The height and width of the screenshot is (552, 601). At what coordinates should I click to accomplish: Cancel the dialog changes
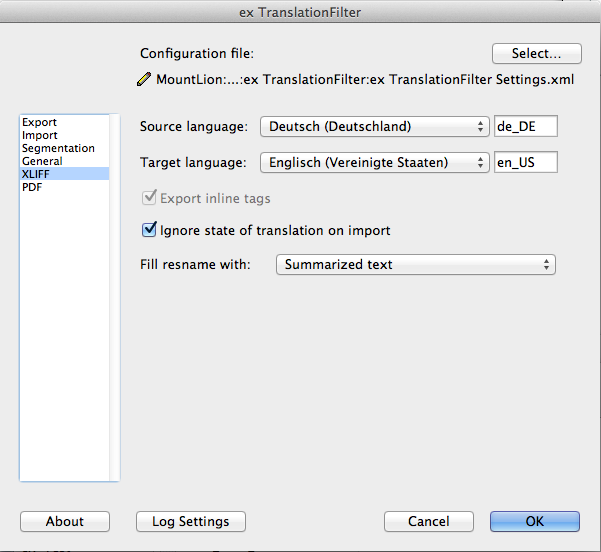(x=429, y=521)
